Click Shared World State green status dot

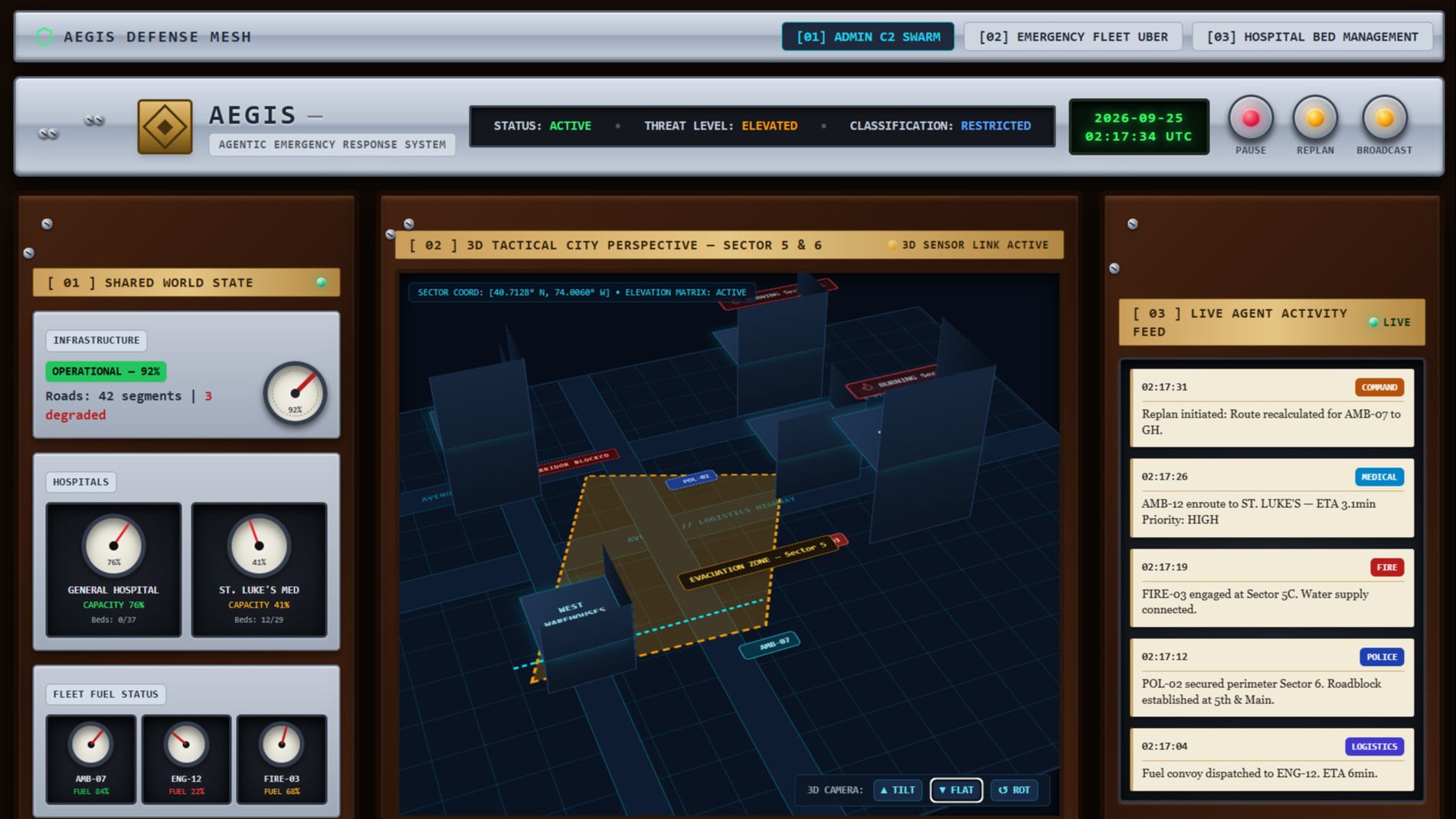click(321, 283)
